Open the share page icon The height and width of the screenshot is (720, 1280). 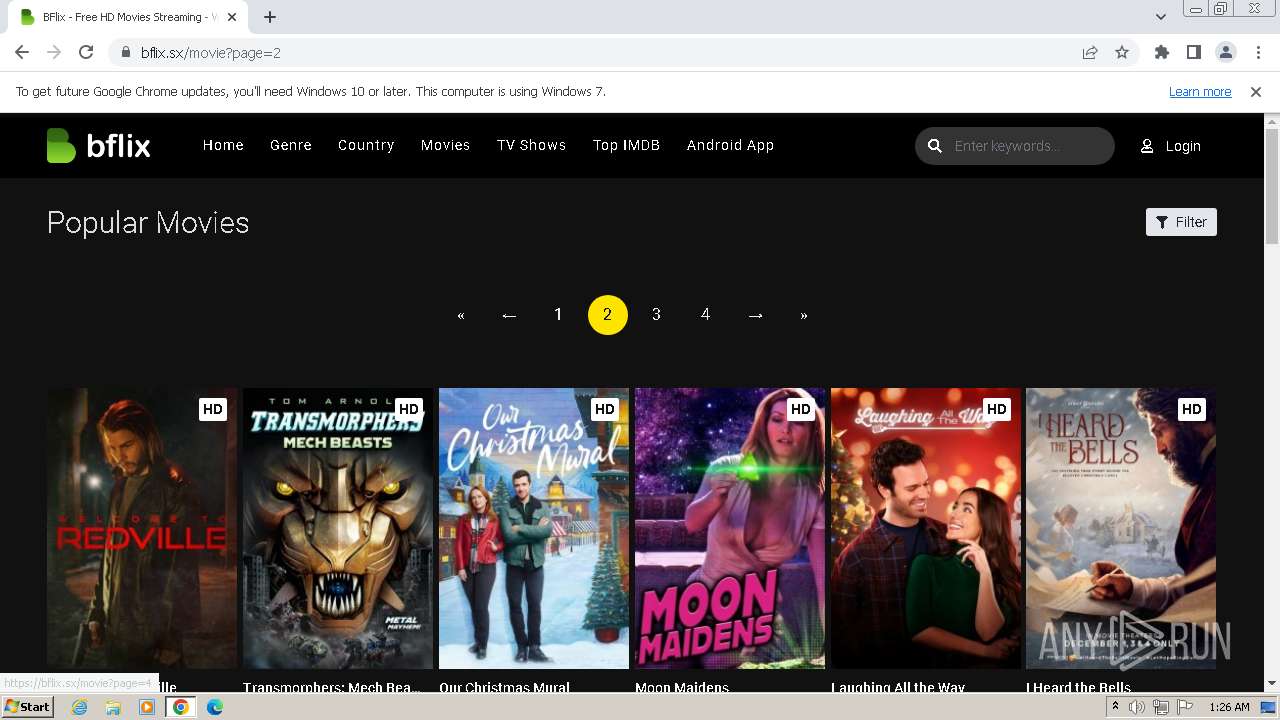[1090, 53]
